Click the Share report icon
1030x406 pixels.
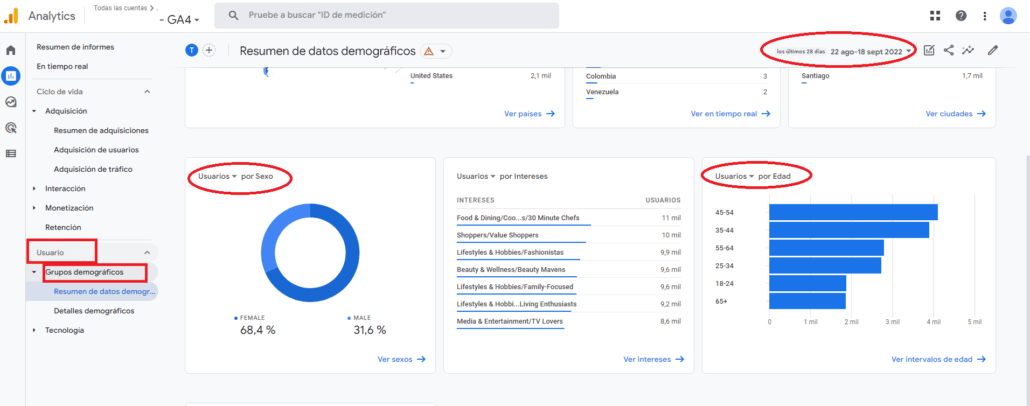948,50
